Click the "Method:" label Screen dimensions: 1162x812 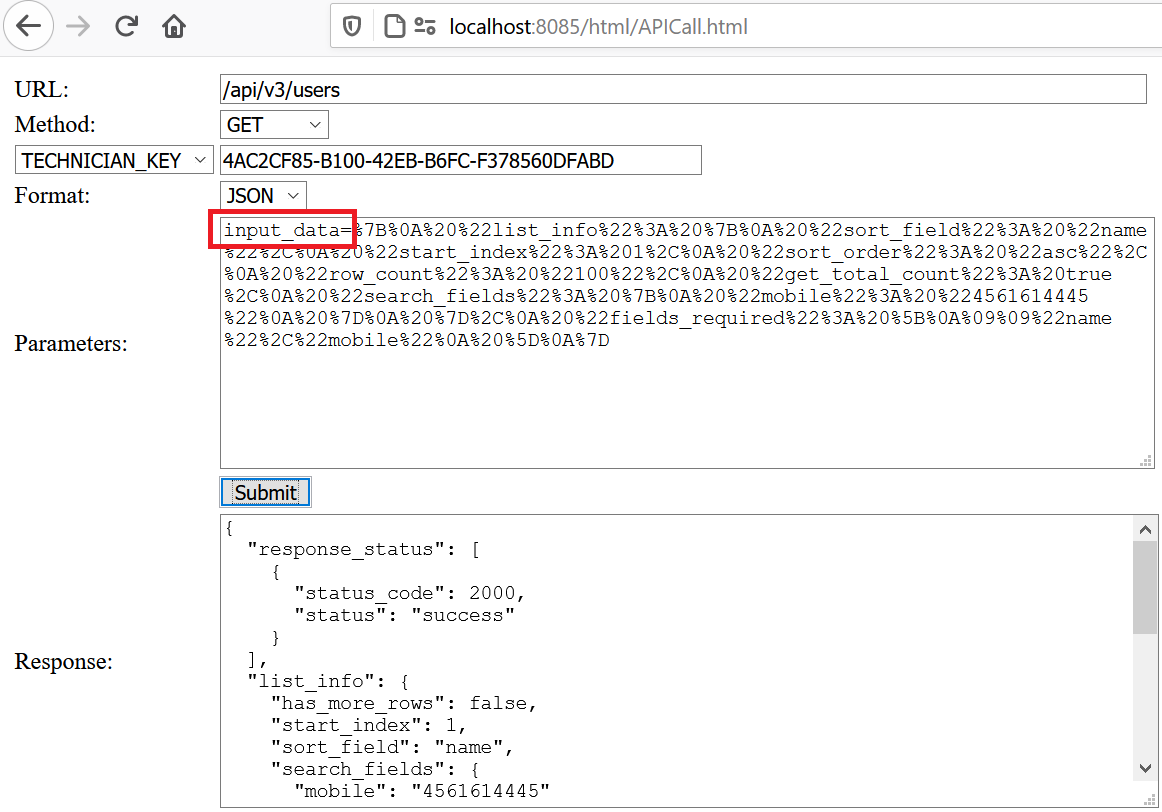tap(55, 124)
